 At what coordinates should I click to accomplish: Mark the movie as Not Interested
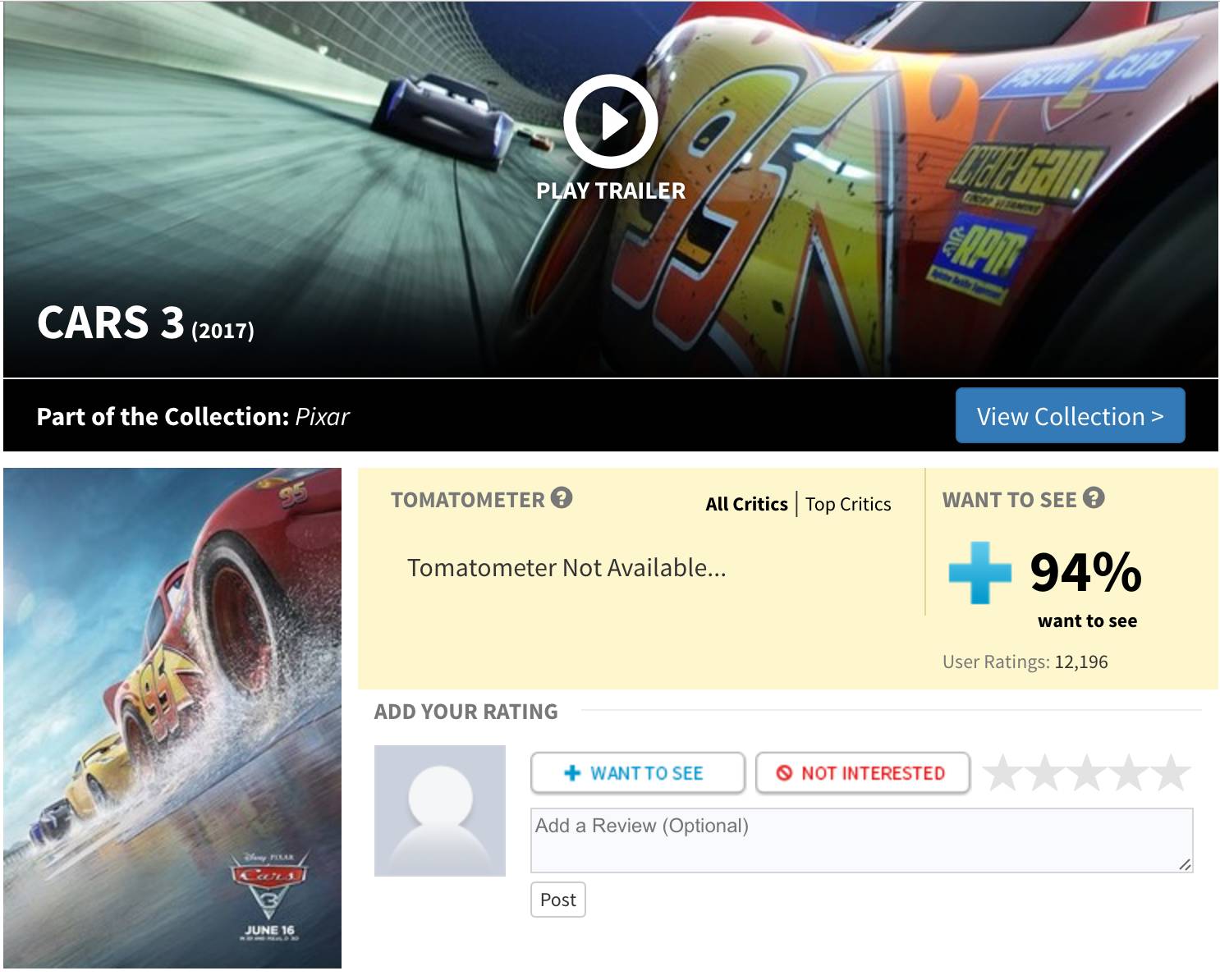click(x=862, y=773)
